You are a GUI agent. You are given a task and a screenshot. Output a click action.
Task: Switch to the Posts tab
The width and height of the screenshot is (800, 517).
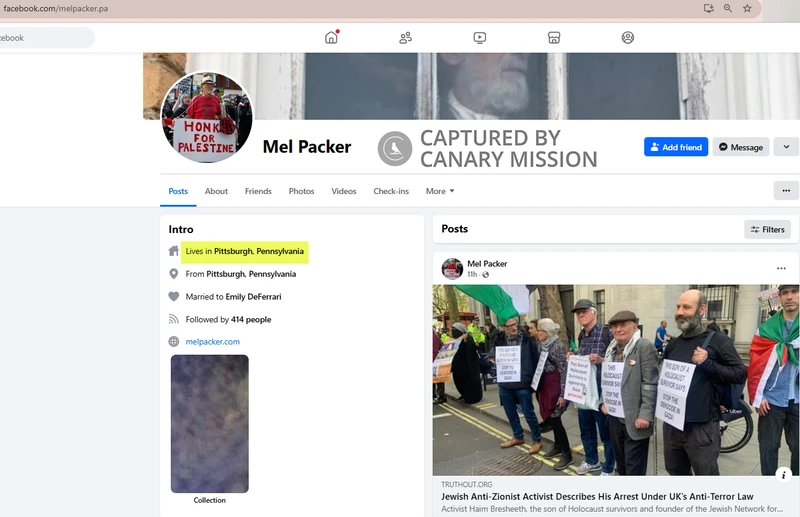(x=178, y=191)
